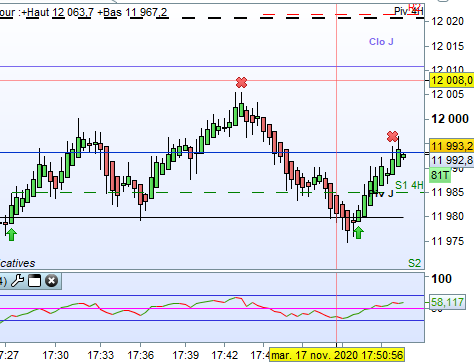Click the green 81T tick counter label
Screen dimensions: 474x362
tap(440, 175)
